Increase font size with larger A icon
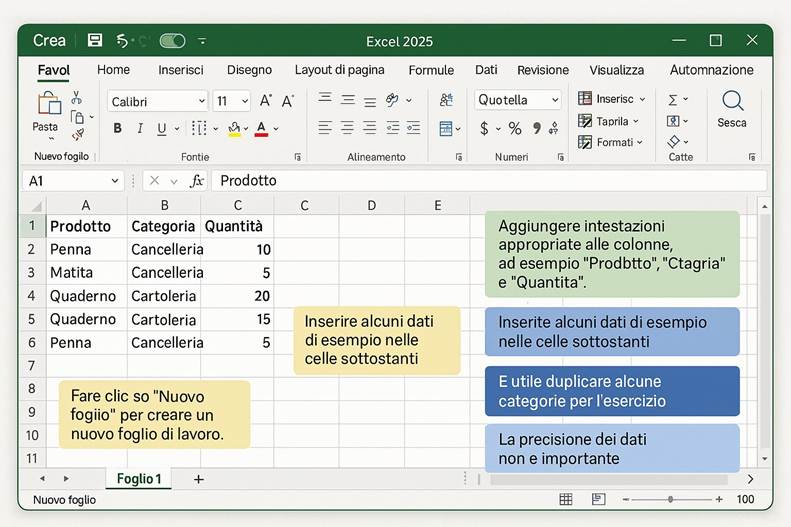 (x=266, y=101)
